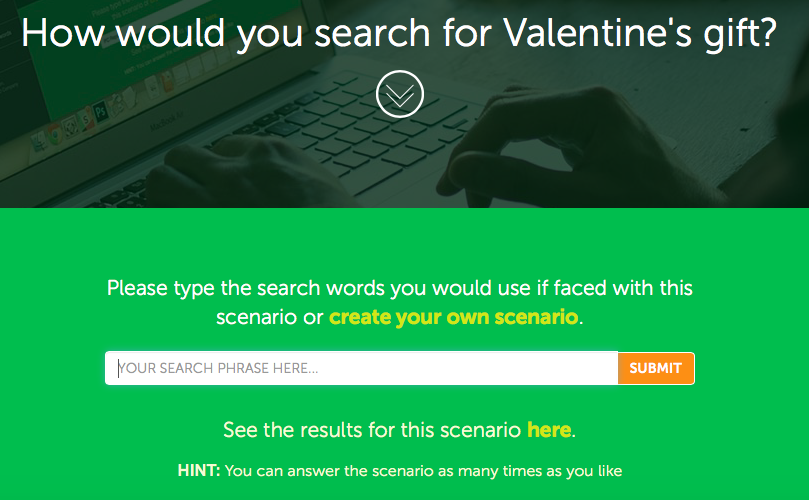Follow the 'here' results link
This screenshot has width=809, height=500.
point(549,429)
